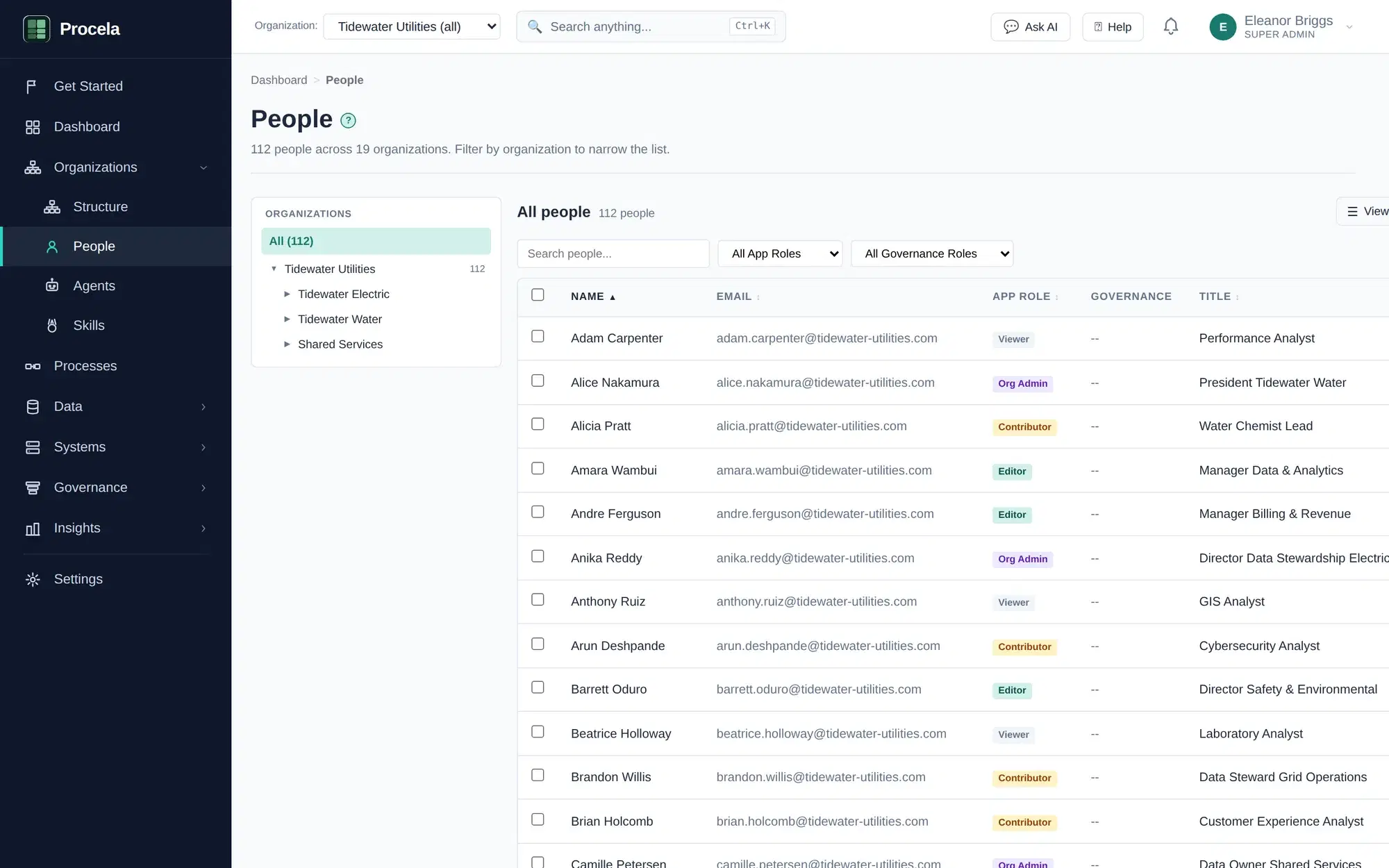Check the Amara Wambui row checkbox
This screenshot has width=1389, height=868.
pyautogui.click(x=538, y=468)
